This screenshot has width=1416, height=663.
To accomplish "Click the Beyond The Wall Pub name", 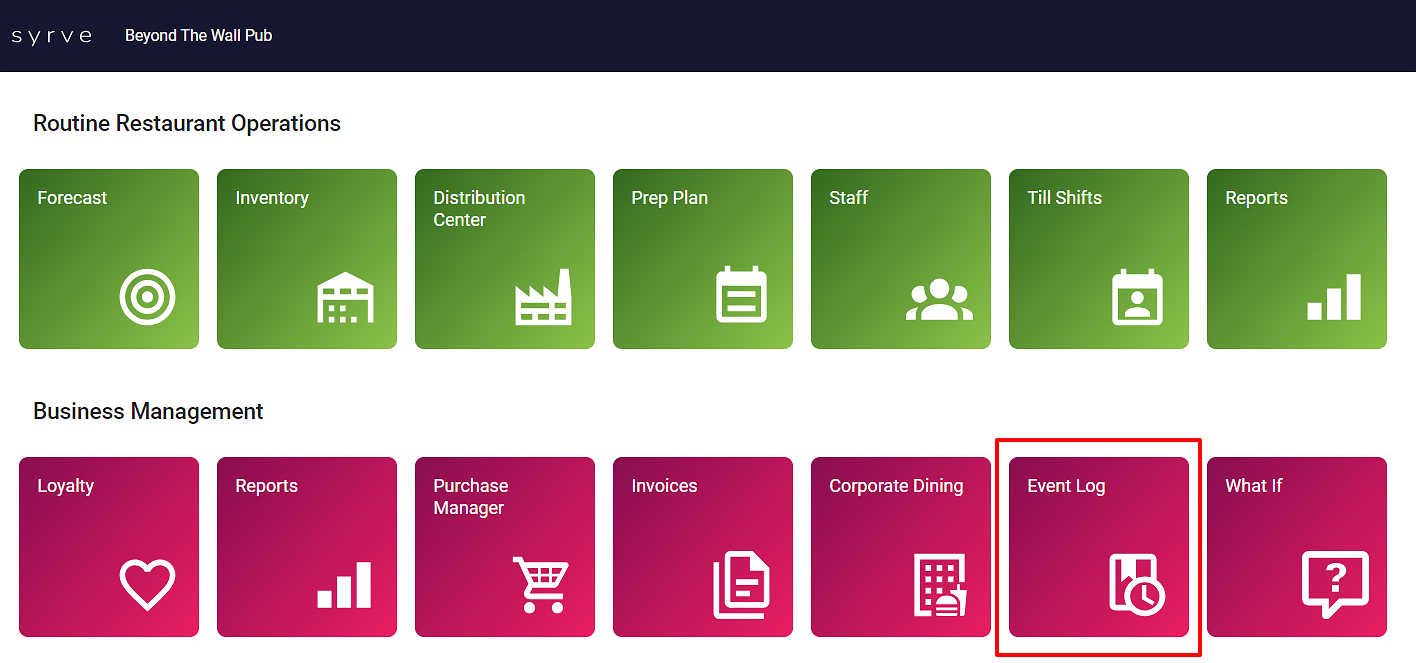I will click(x=198, y=36).
